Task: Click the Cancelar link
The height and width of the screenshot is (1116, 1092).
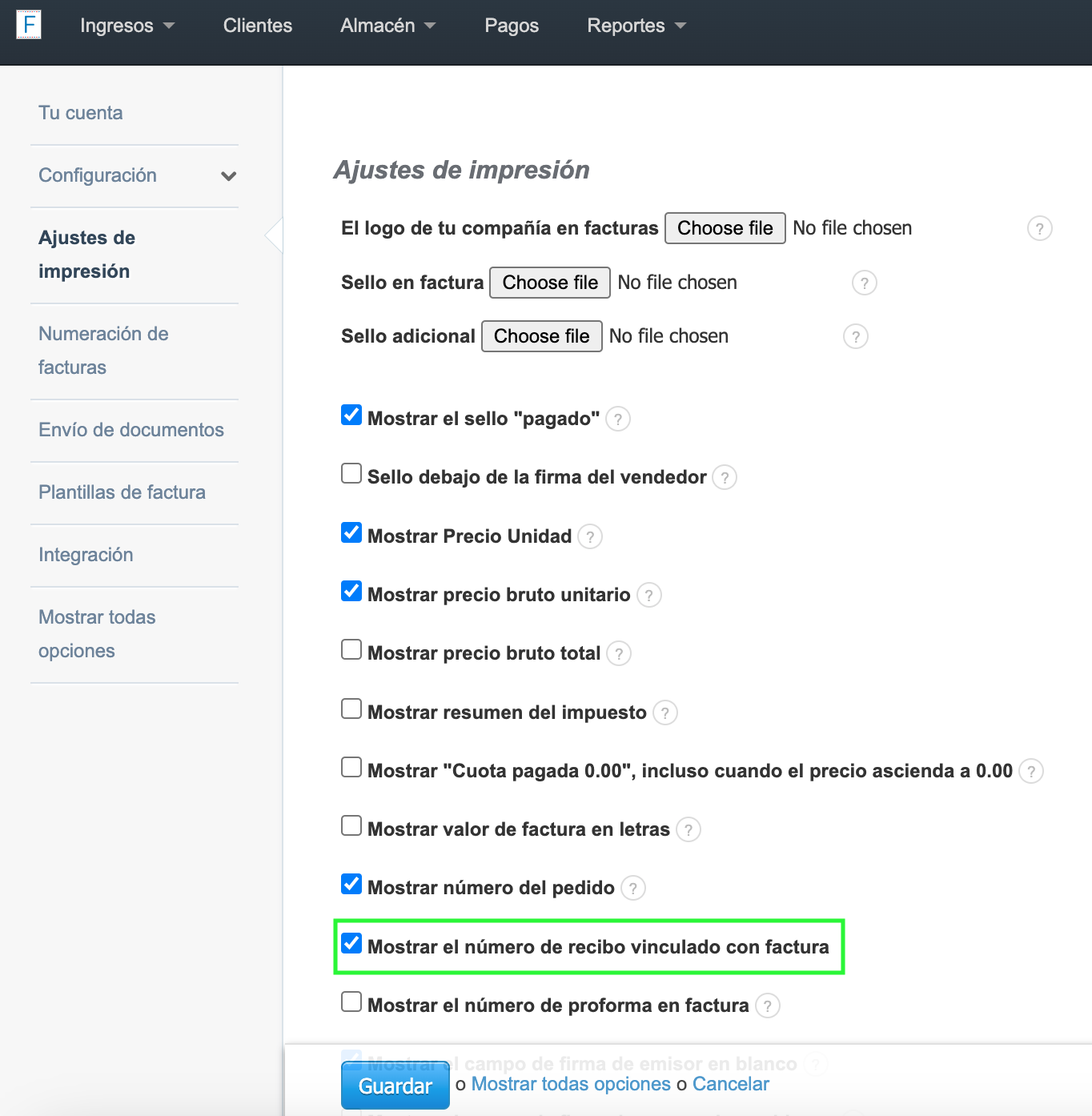Action: tap(730, 1084)
